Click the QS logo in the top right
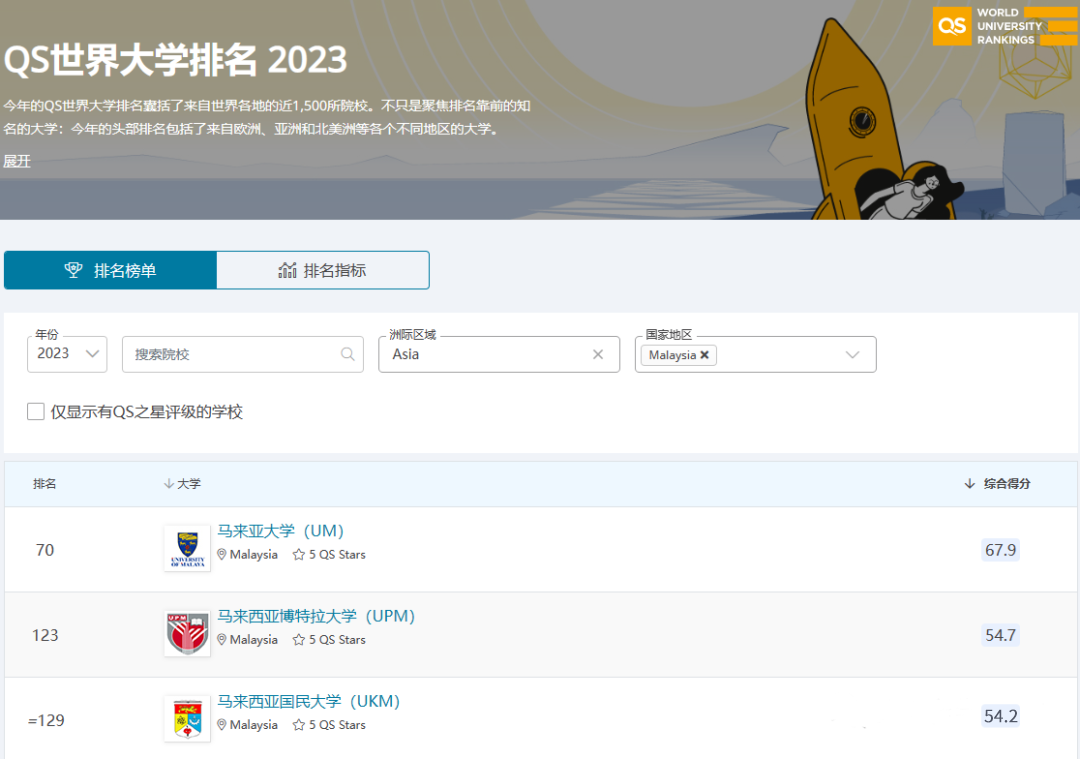The image size is (1080, 759). (x=951, y=26)
